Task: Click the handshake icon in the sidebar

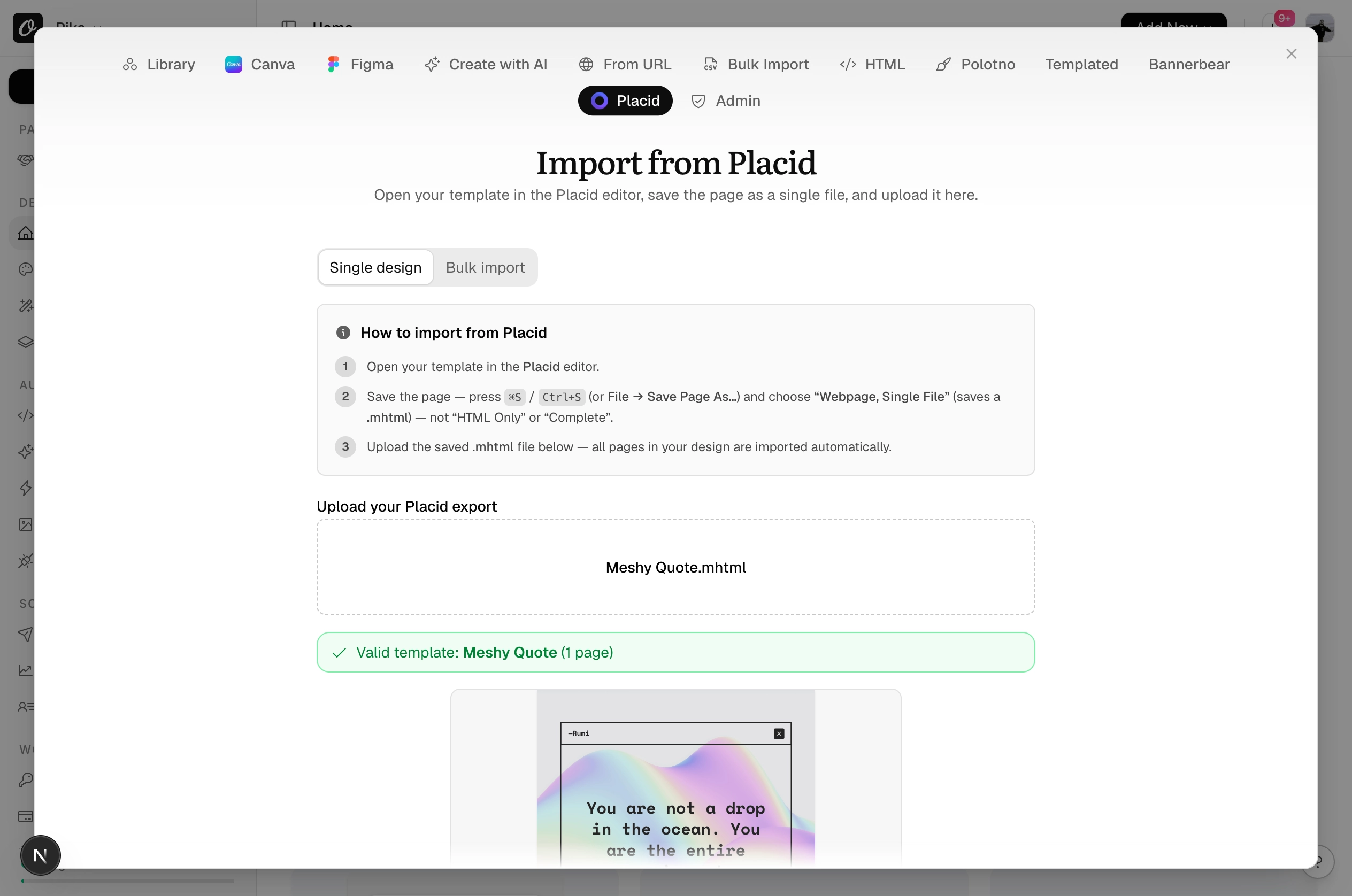Action: [25, 160]
